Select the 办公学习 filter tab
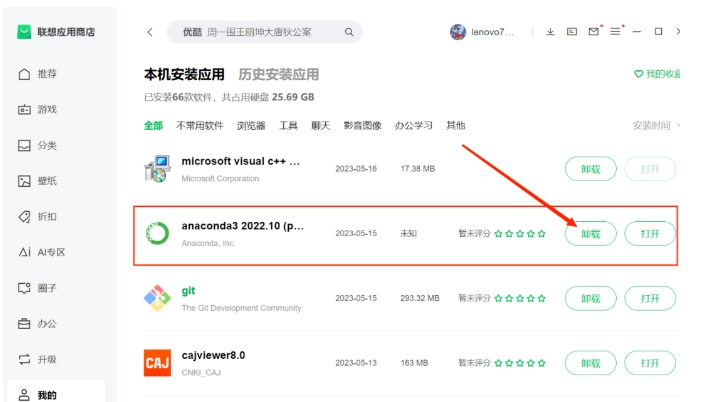Image resolution: width=702 pixels, height=402 pixels. pos(414,126)
